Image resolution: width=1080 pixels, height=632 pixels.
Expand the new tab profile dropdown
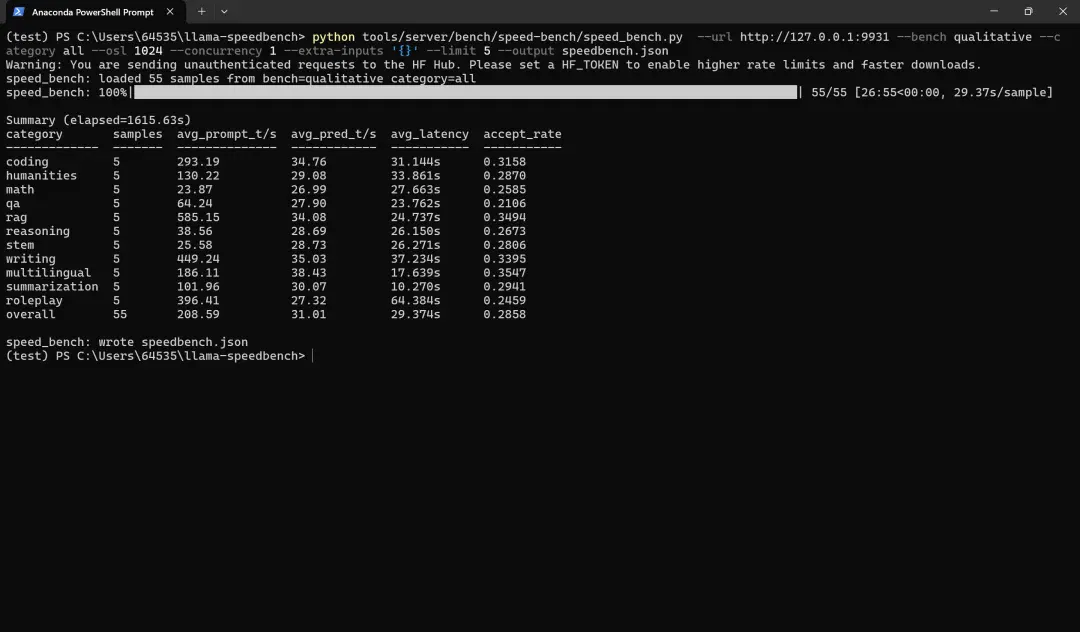(224, 12)
